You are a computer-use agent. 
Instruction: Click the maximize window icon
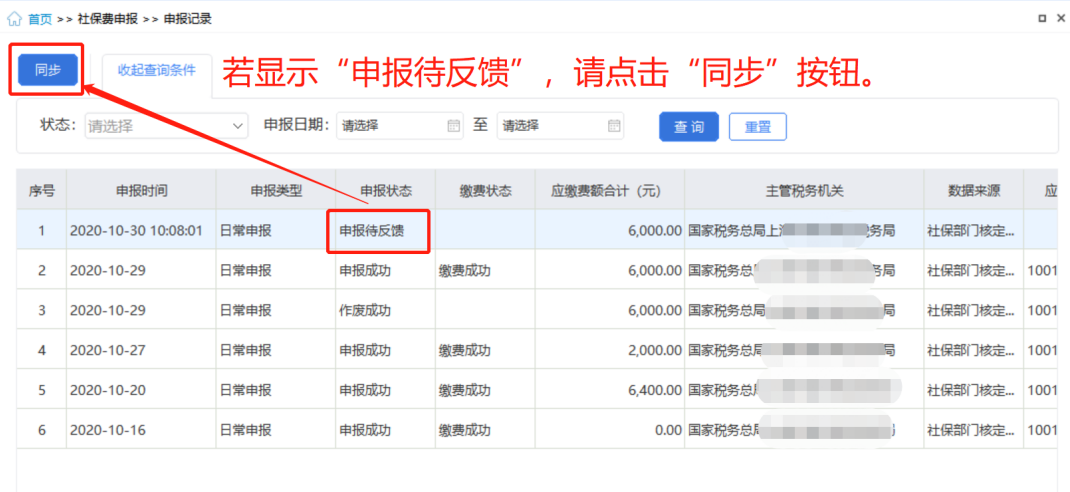click(1041, 18)
